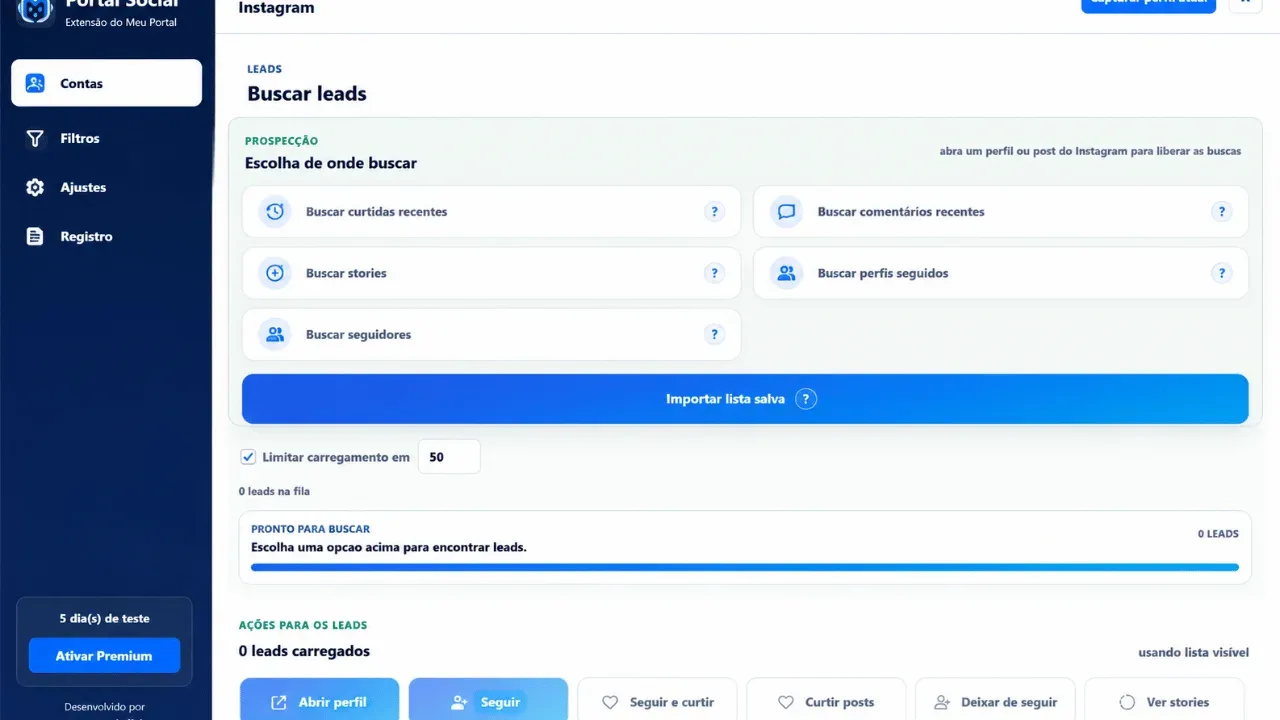The image size is (1280, 720).
Task: Click the "Escolha de onde buscar" heading
Action: (x=331, y=163)
